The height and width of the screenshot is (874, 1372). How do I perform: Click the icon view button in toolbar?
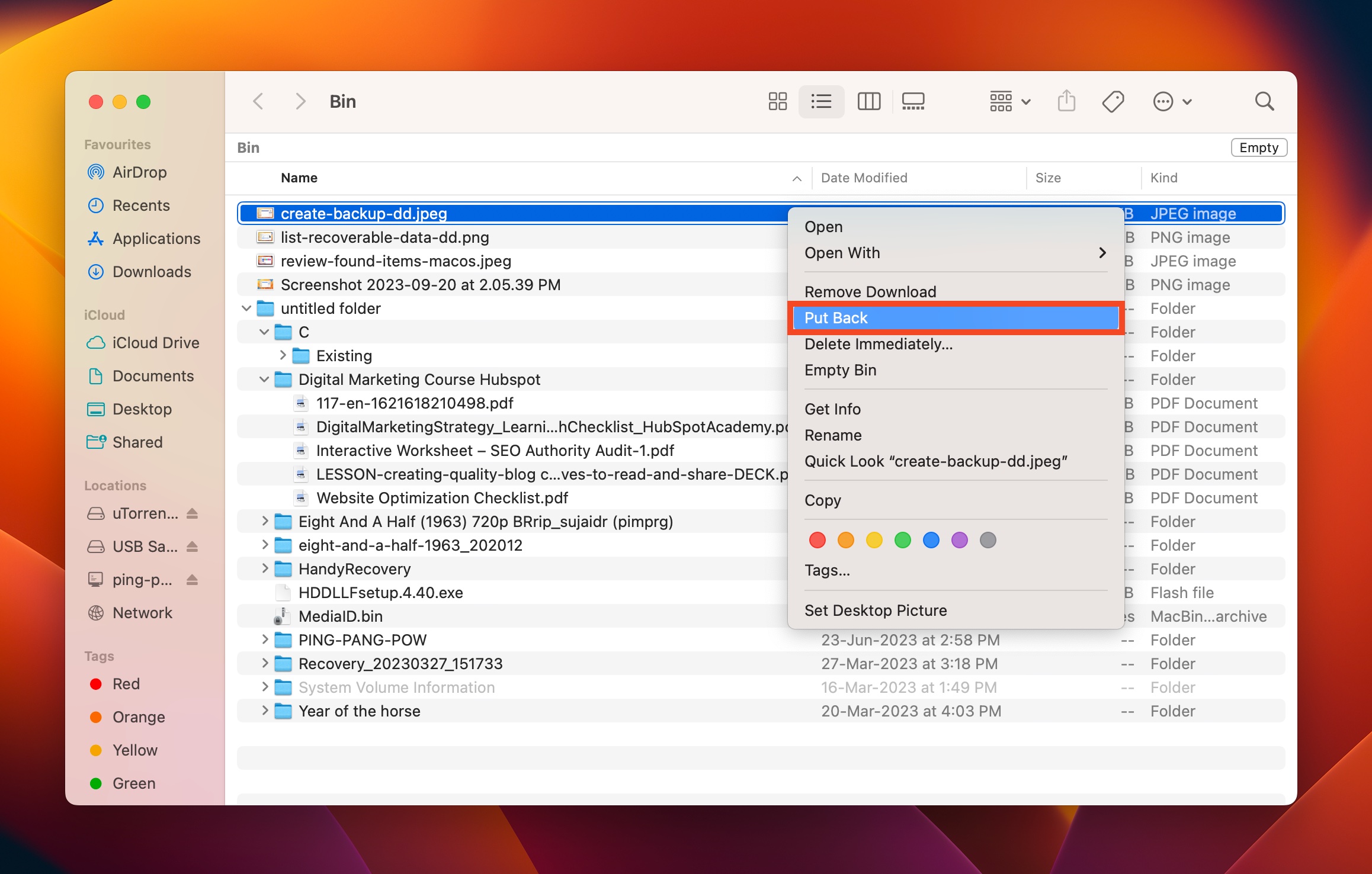coord(777,100)
